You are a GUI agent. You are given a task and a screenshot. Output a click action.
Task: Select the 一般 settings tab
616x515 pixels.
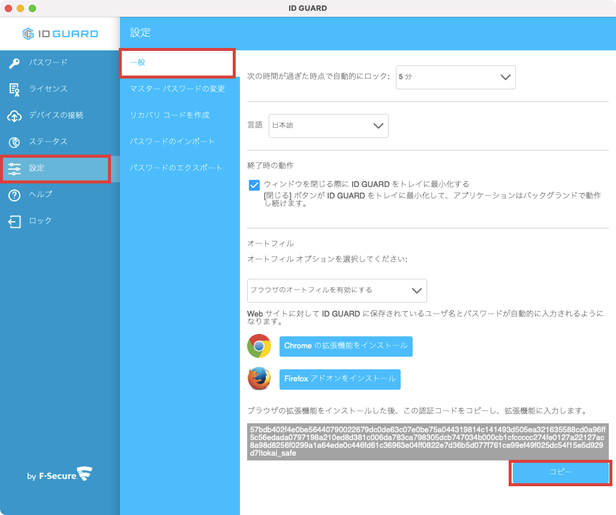(178, 63)
